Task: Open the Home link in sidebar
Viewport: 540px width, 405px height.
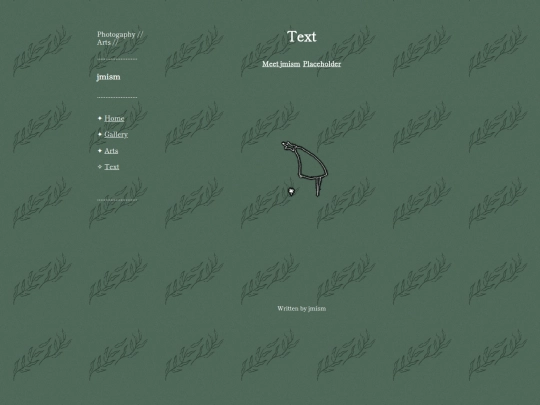Action: point(114,118)
